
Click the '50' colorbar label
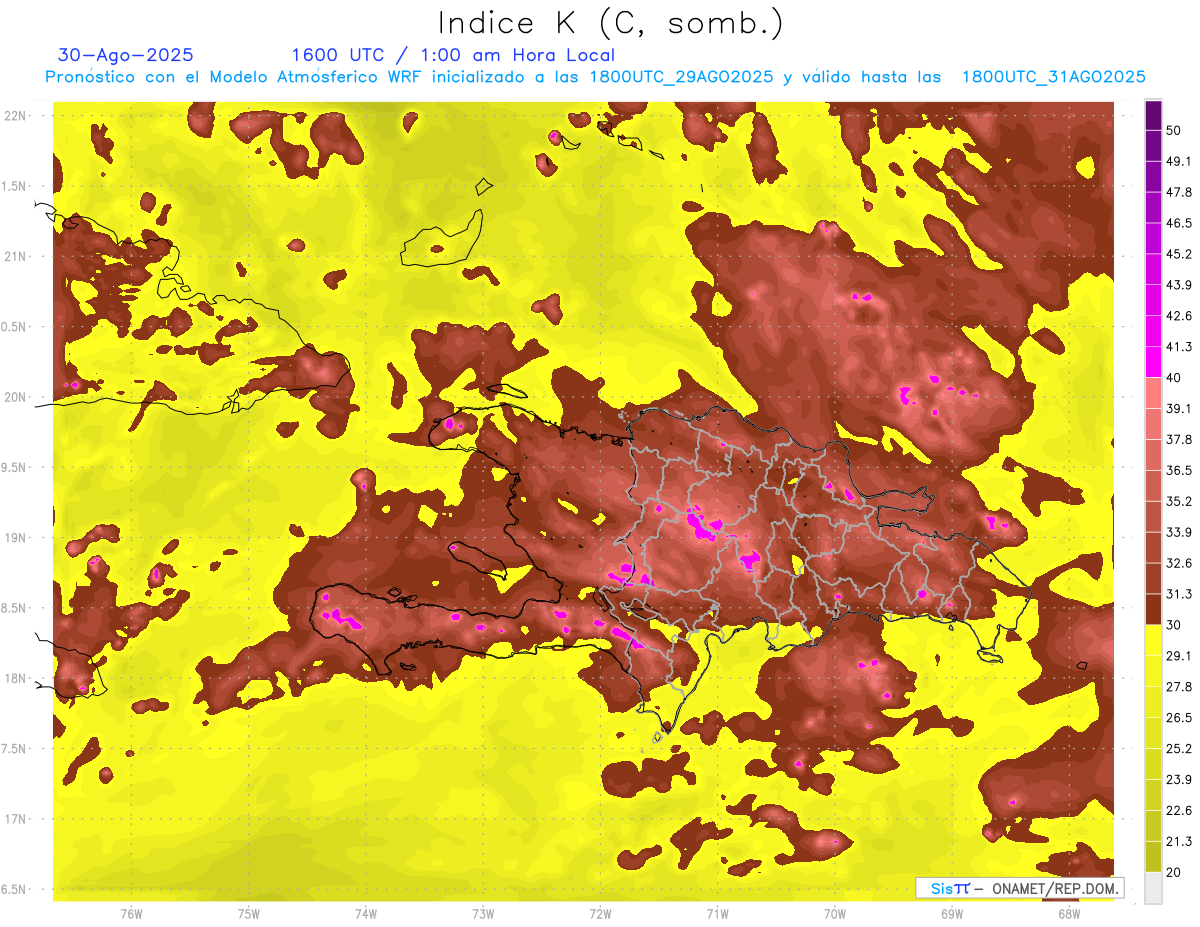click(1174, 130)
